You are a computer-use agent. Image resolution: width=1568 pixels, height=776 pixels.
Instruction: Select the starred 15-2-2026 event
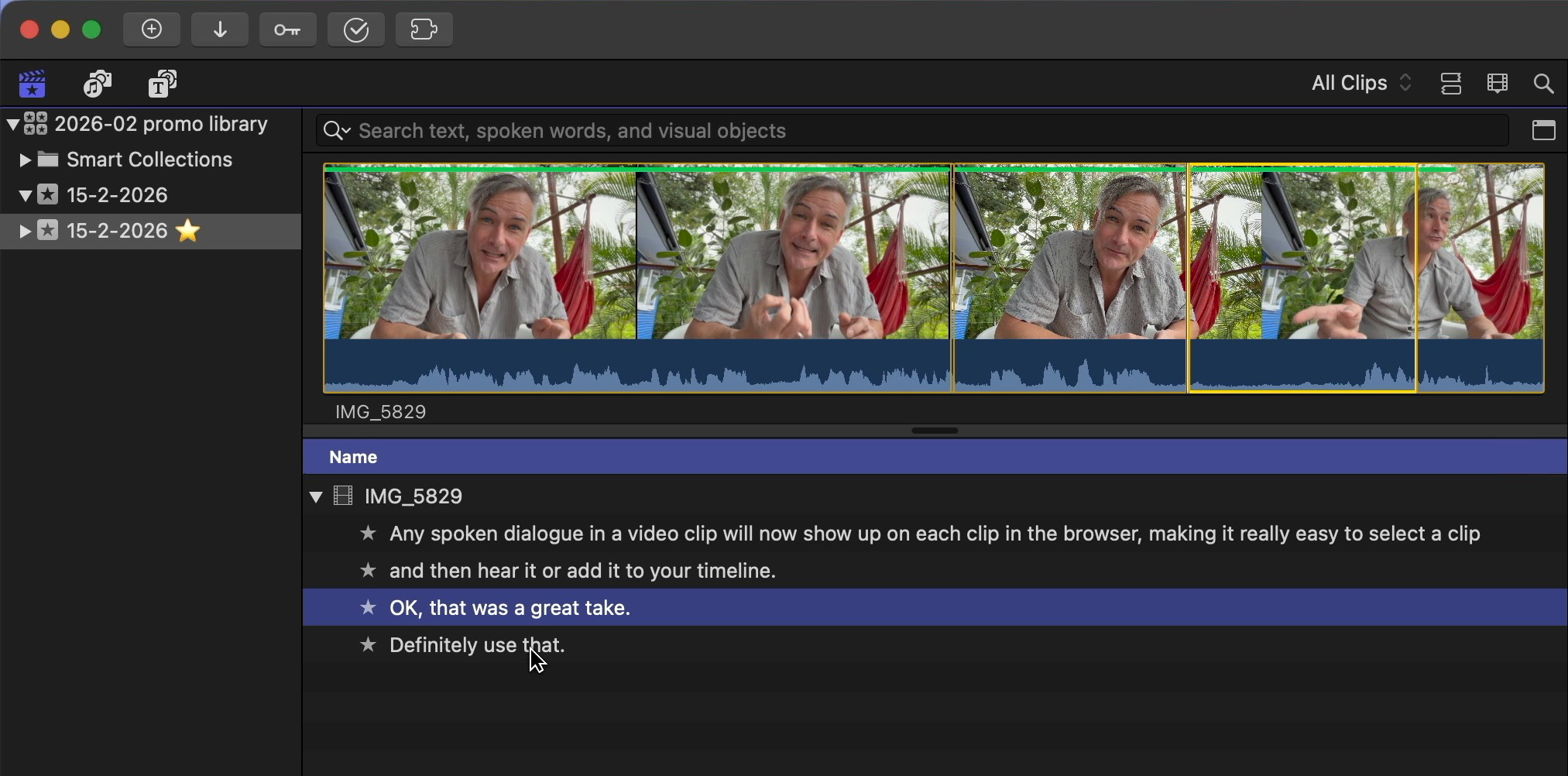117,231
